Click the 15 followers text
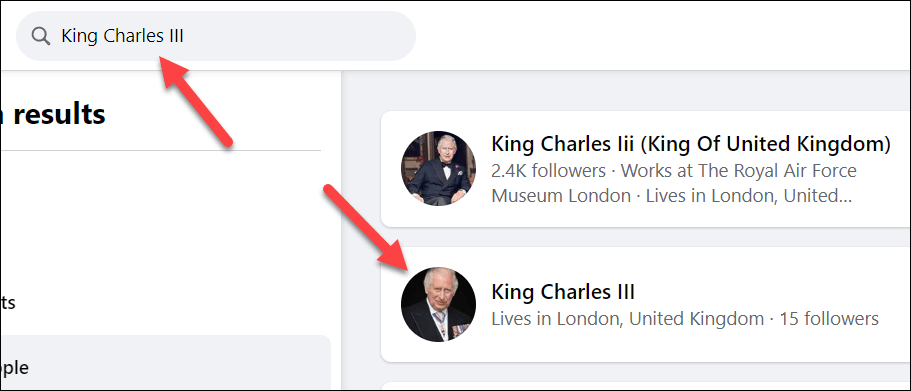 click(829, 319)
